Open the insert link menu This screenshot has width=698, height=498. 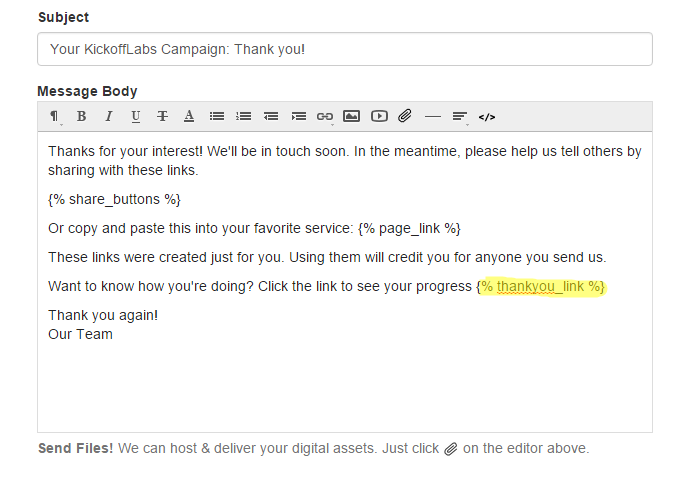click(x=325, y=117)
